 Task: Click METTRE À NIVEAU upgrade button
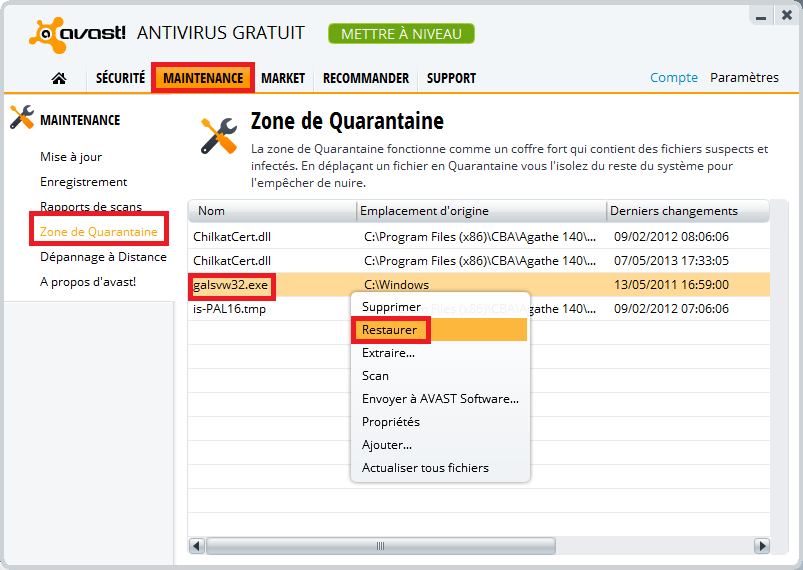[401, 34]
